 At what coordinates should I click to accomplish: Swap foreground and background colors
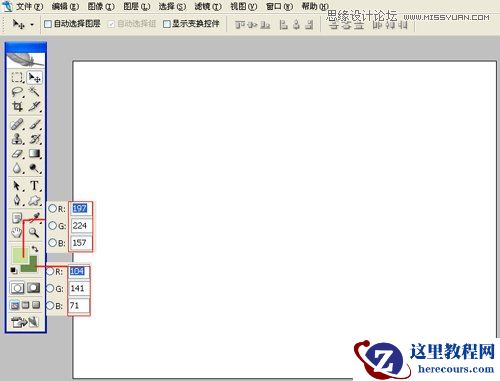35,249
